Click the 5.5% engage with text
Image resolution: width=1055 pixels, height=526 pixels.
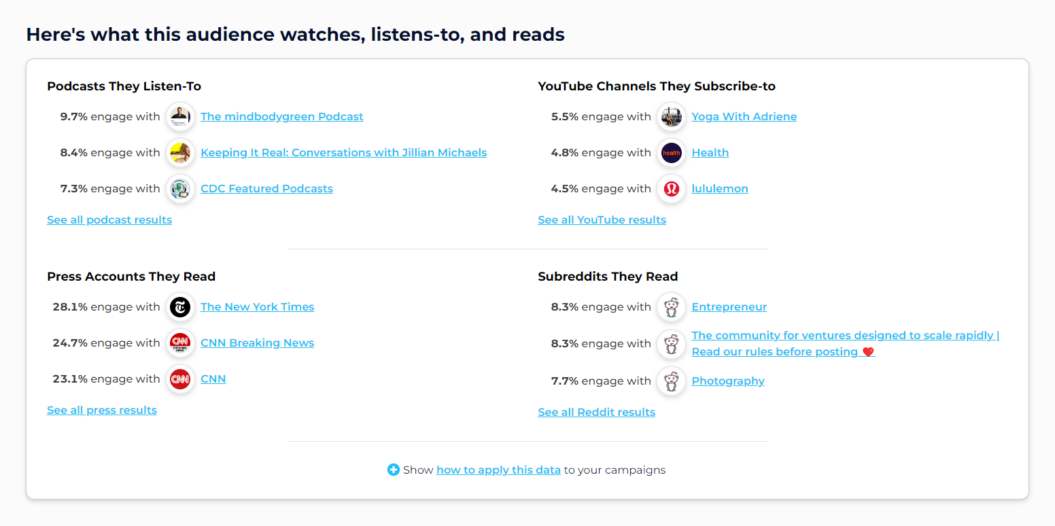tap(601, 116)
